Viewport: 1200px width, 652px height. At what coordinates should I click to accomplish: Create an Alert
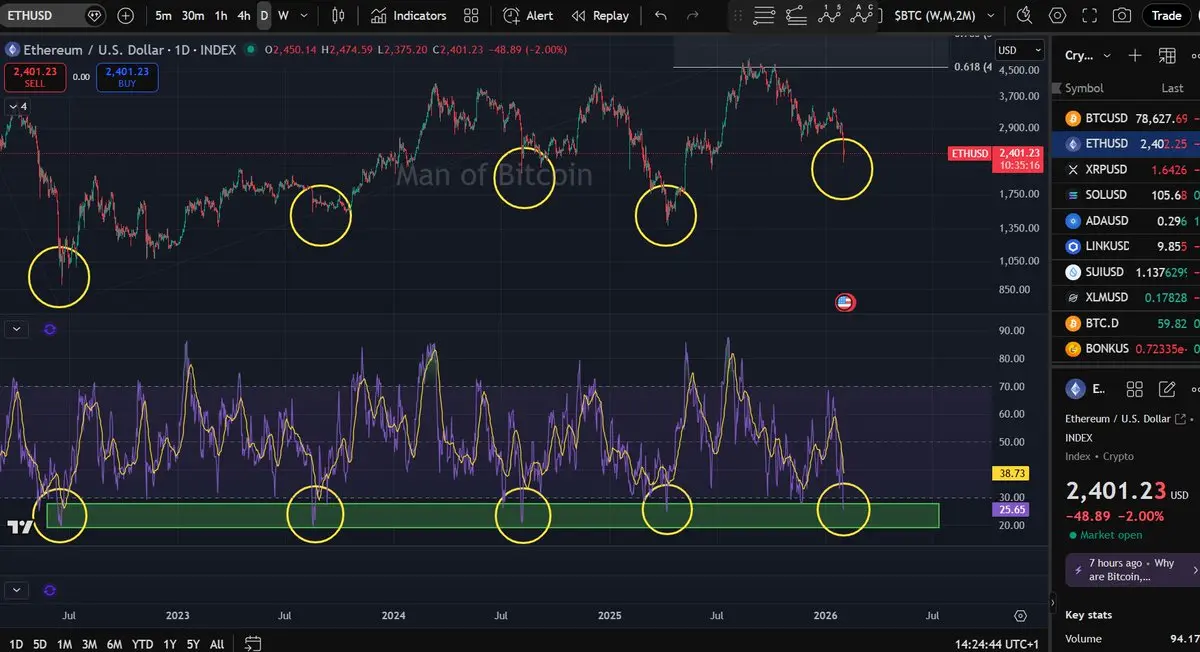(x=528, y=16)
